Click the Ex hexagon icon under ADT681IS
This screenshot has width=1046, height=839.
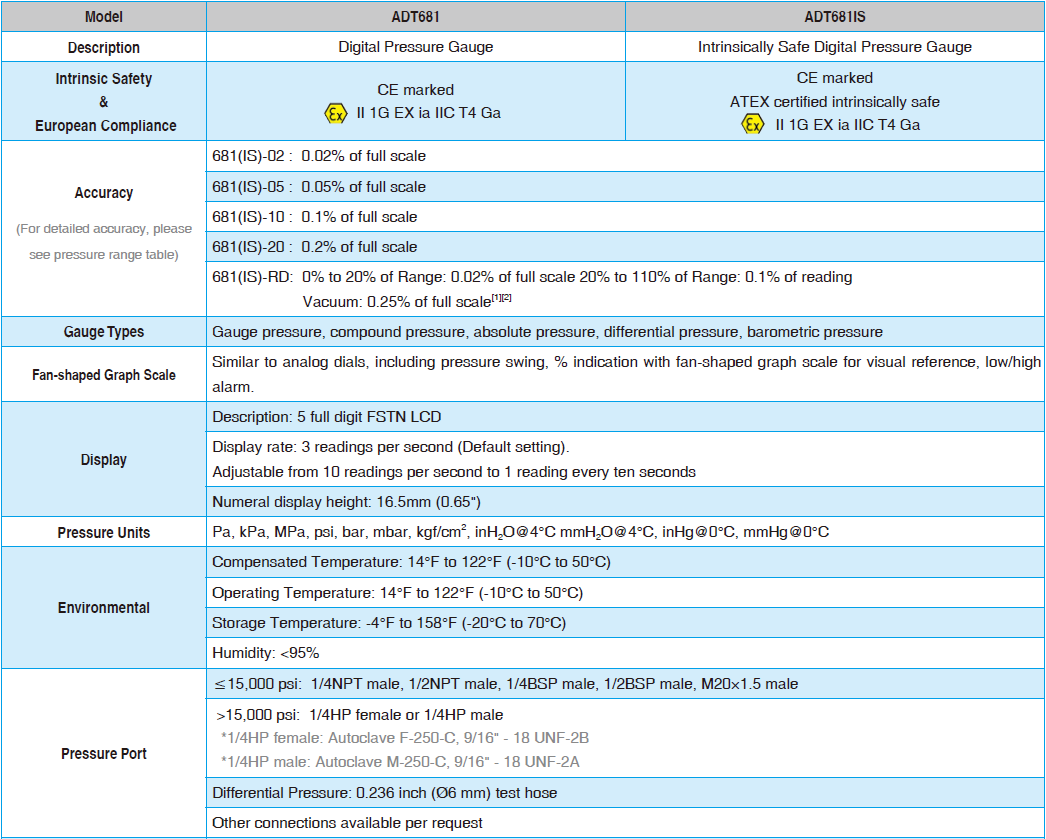752,125
